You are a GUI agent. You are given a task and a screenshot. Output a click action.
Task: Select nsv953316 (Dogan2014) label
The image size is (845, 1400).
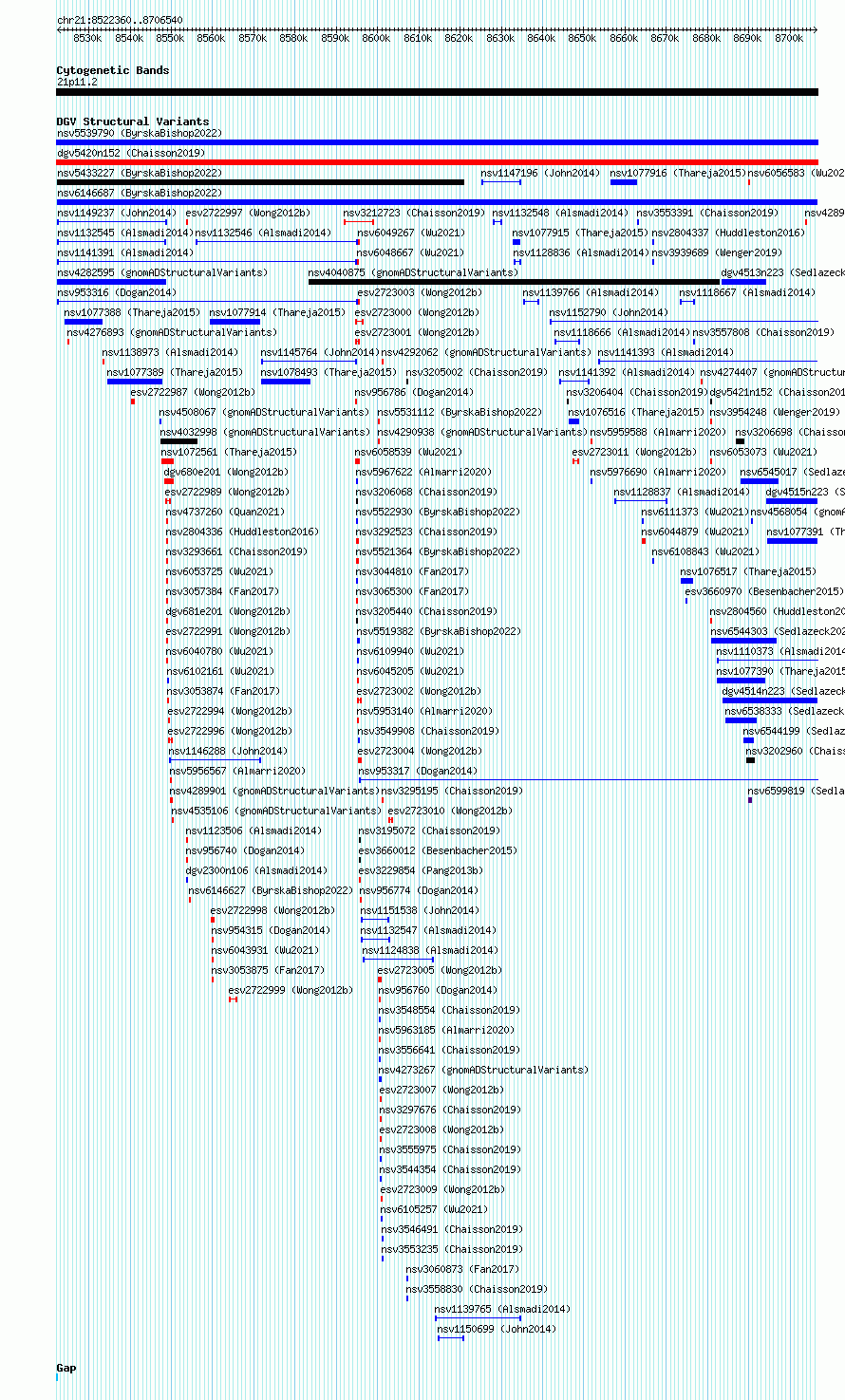click(x=116, y=292)
